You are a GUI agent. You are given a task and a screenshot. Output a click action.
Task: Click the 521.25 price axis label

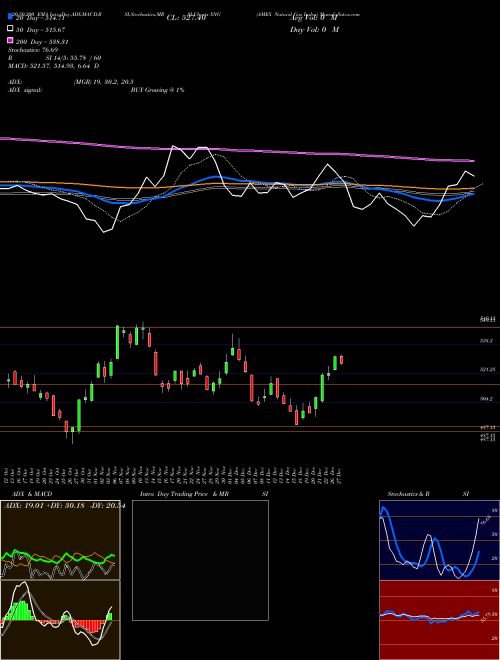tap(487, 370)
